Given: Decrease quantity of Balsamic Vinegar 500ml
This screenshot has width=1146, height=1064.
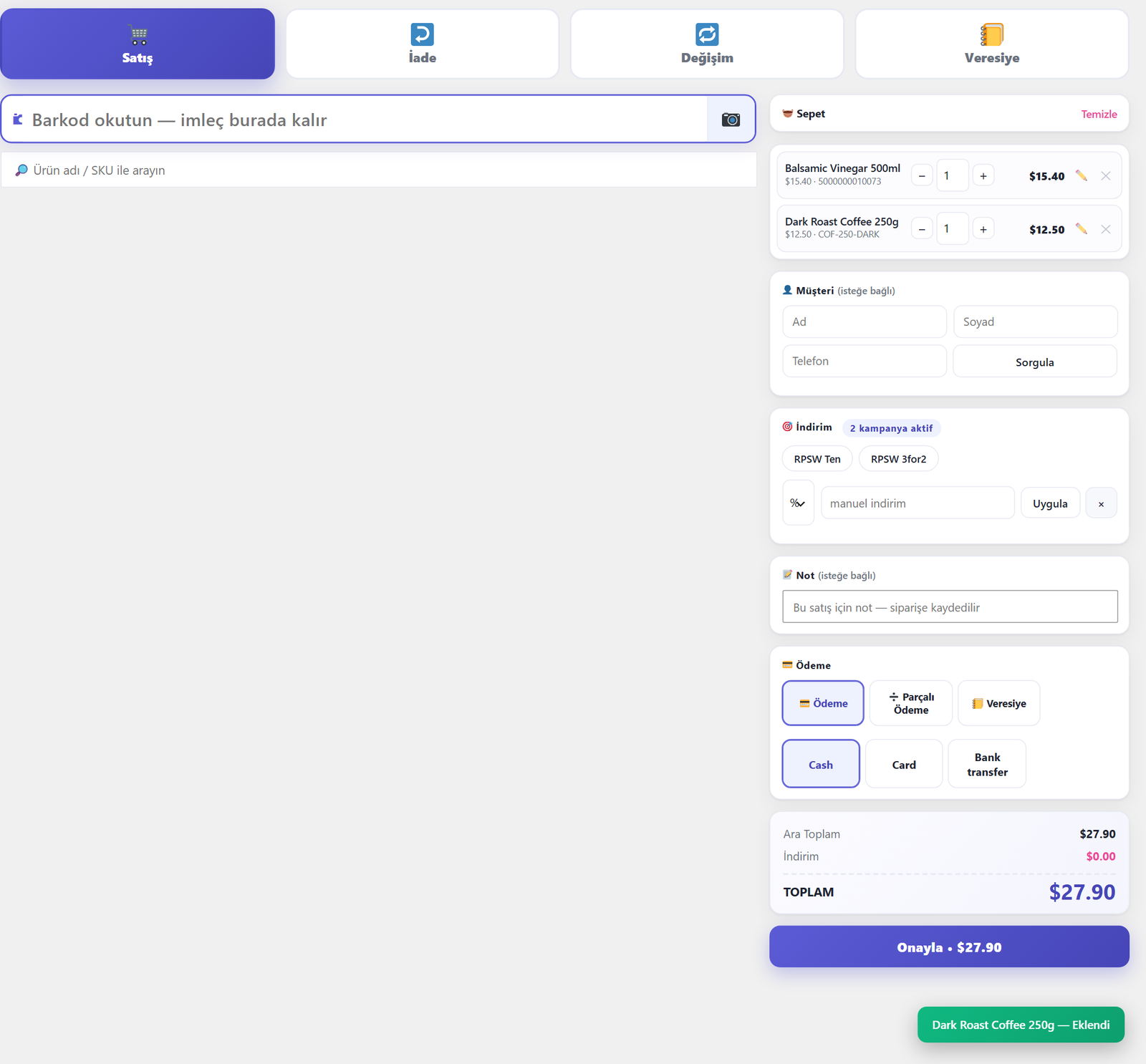Looking at the screenshot, I should (x=922, y=175).
